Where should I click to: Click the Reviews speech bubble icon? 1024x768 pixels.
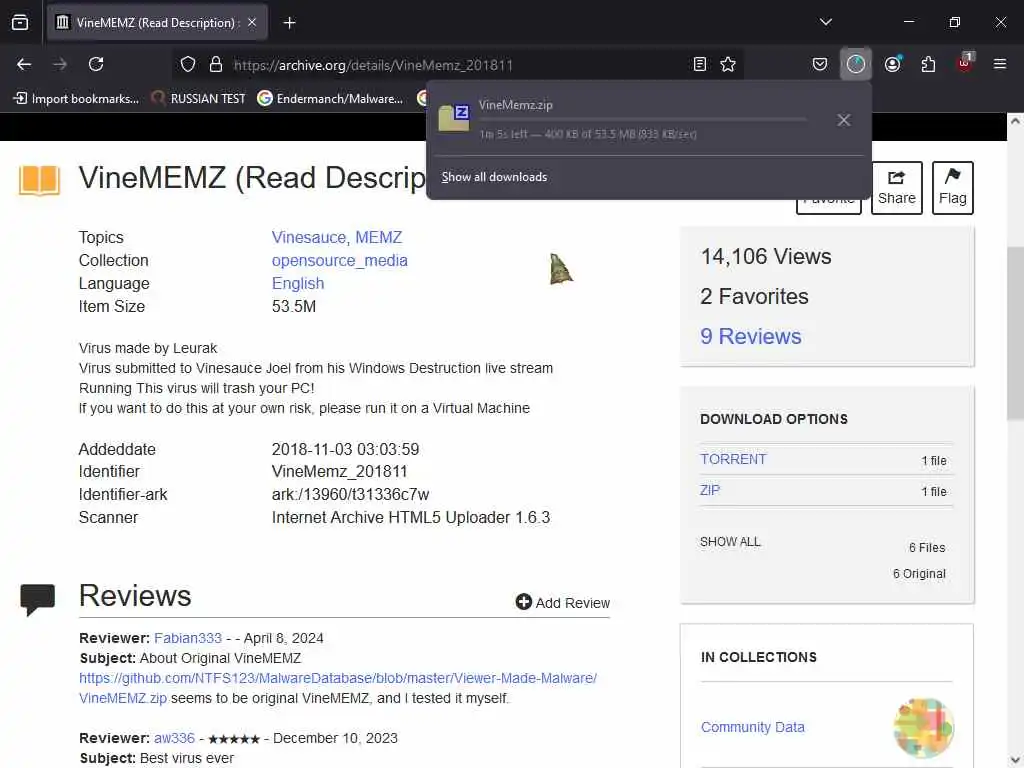(x=37, y=600)
